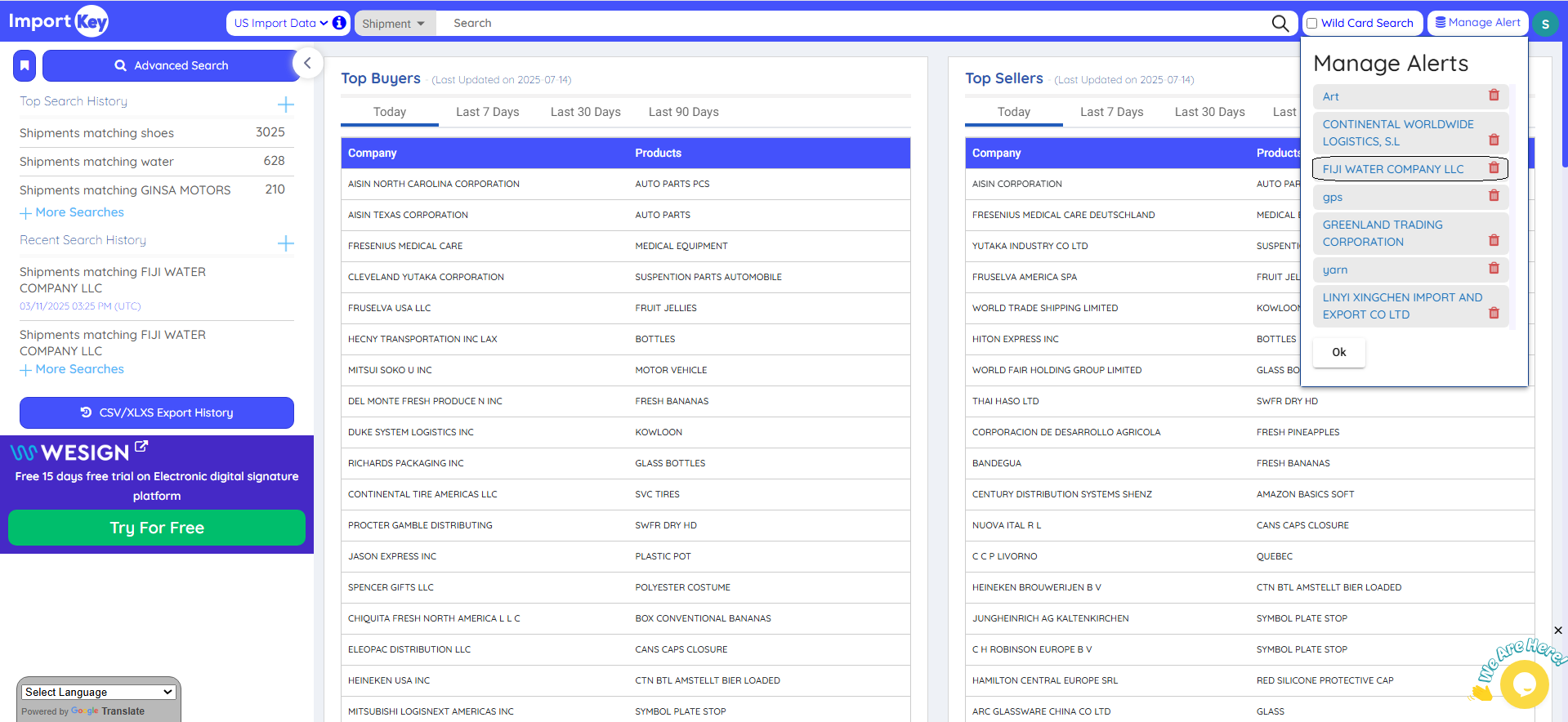Remove the gps alert with trash icon
Screen dimensions: 1568x722
pyautogui.click(x=1494, y=196)
